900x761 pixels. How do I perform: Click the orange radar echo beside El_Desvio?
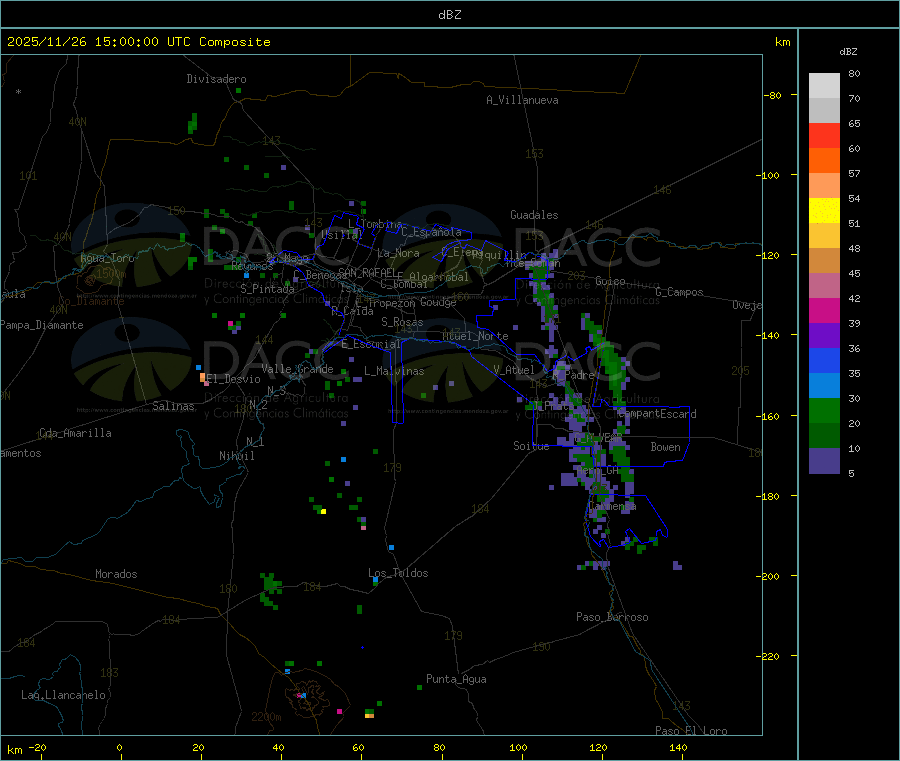pos(203,378)
